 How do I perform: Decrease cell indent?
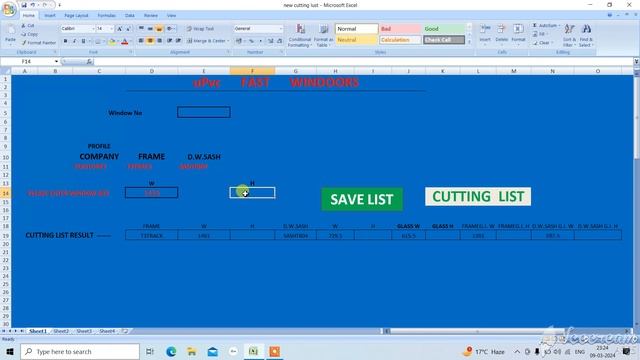click(x=169, y=41)
